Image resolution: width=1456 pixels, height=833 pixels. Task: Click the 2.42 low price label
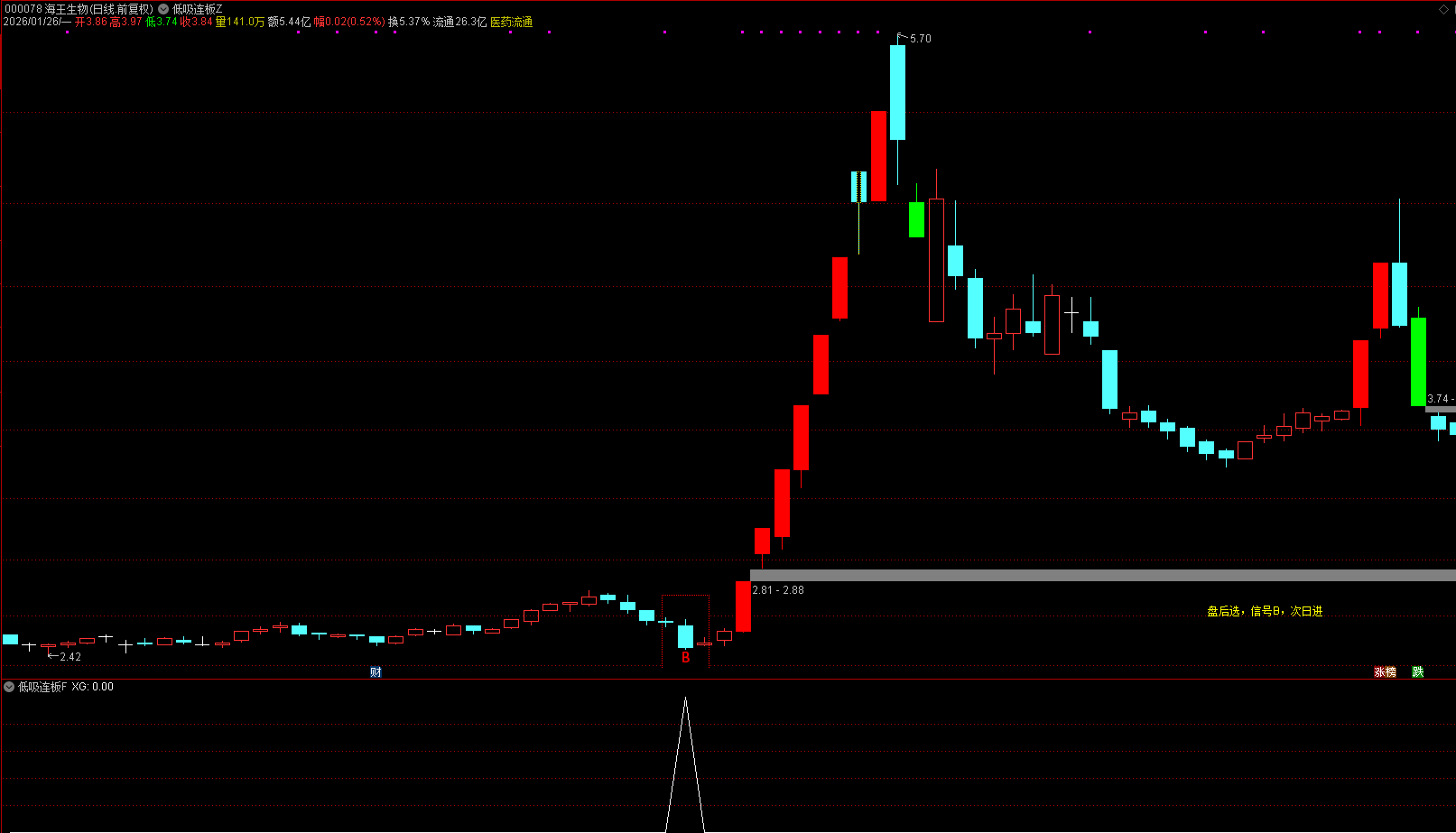70,657
